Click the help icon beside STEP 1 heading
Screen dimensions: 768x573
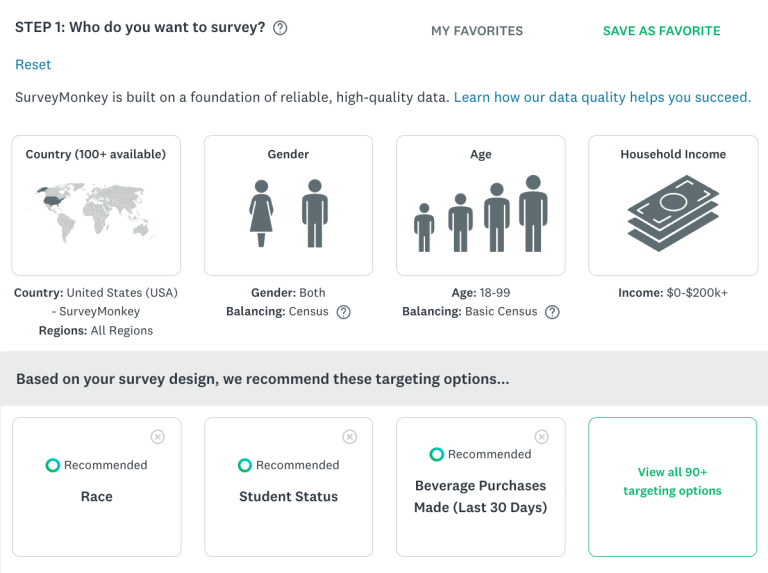pos(280,28)
